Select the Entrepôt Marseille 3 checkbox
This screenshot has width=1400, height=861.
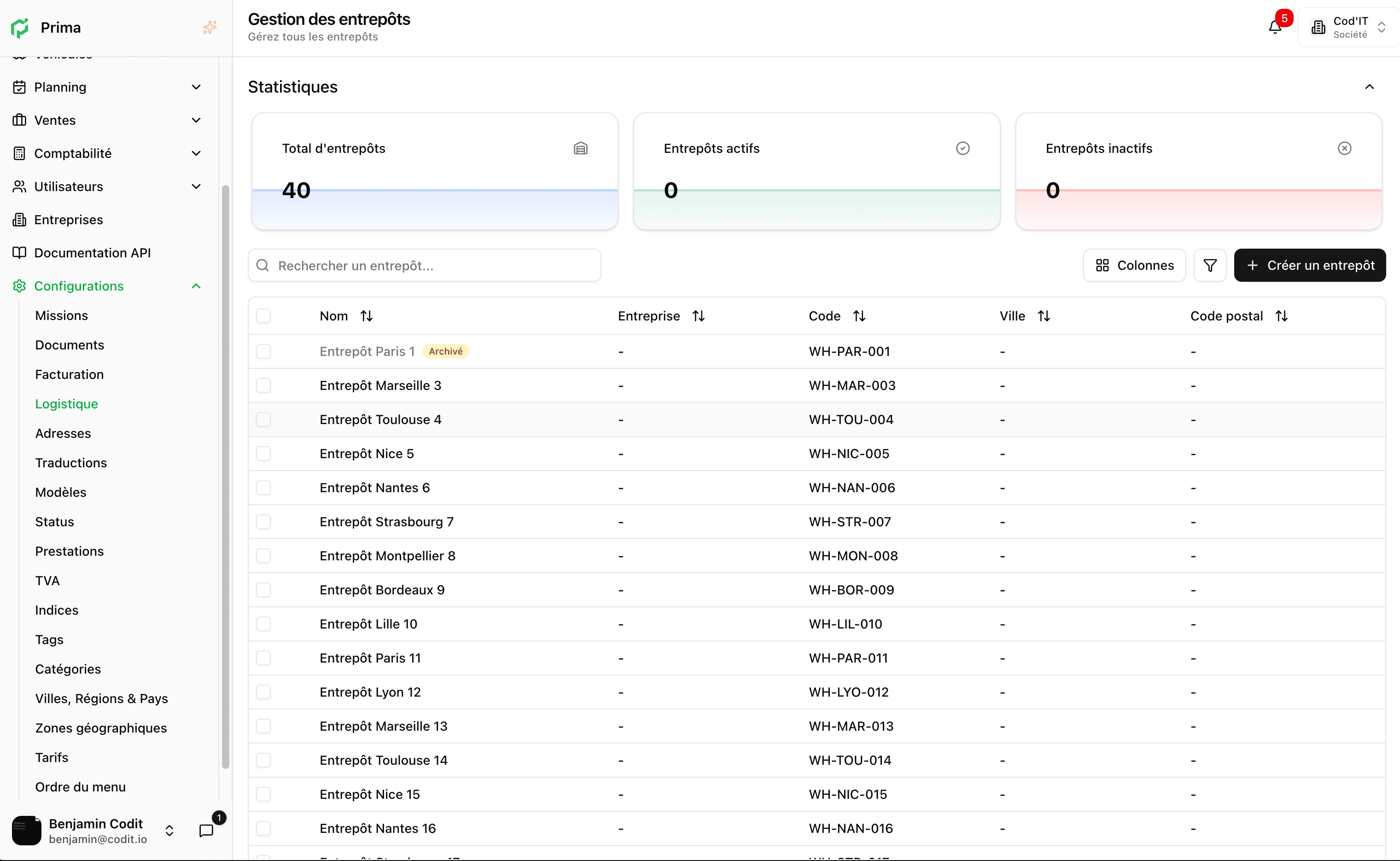tap(263, 385)
